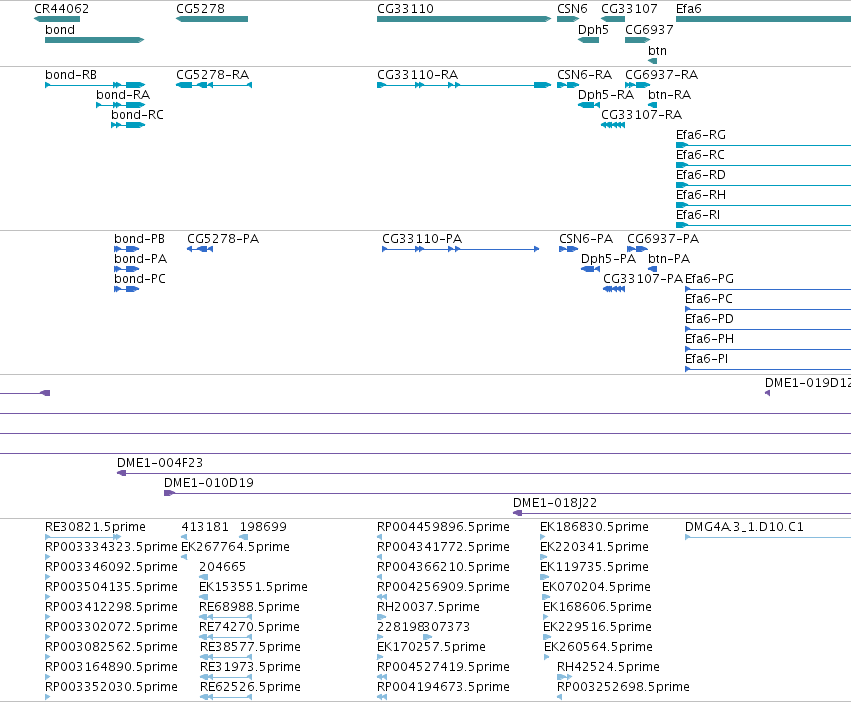Viewport: 851px width, 702px height.
Task: Select protein bond-PC
Action: [126, 289]
